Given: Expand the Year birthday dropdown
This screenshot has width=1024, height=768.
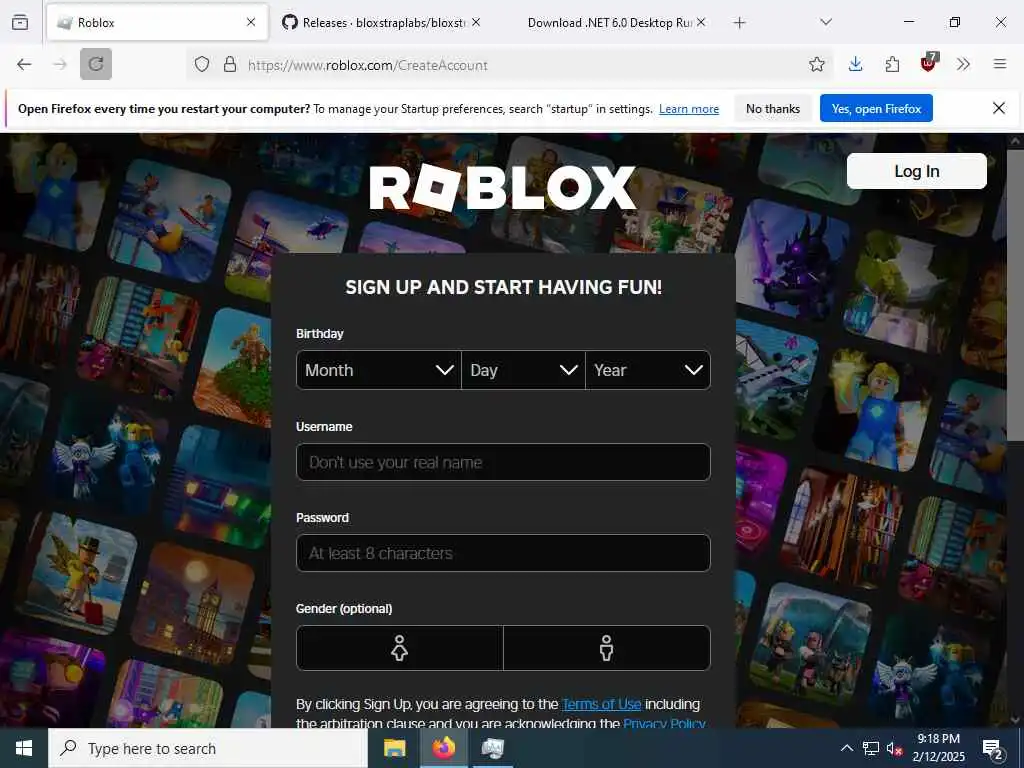Looking at the screenshot, I should tap(648, 370).
